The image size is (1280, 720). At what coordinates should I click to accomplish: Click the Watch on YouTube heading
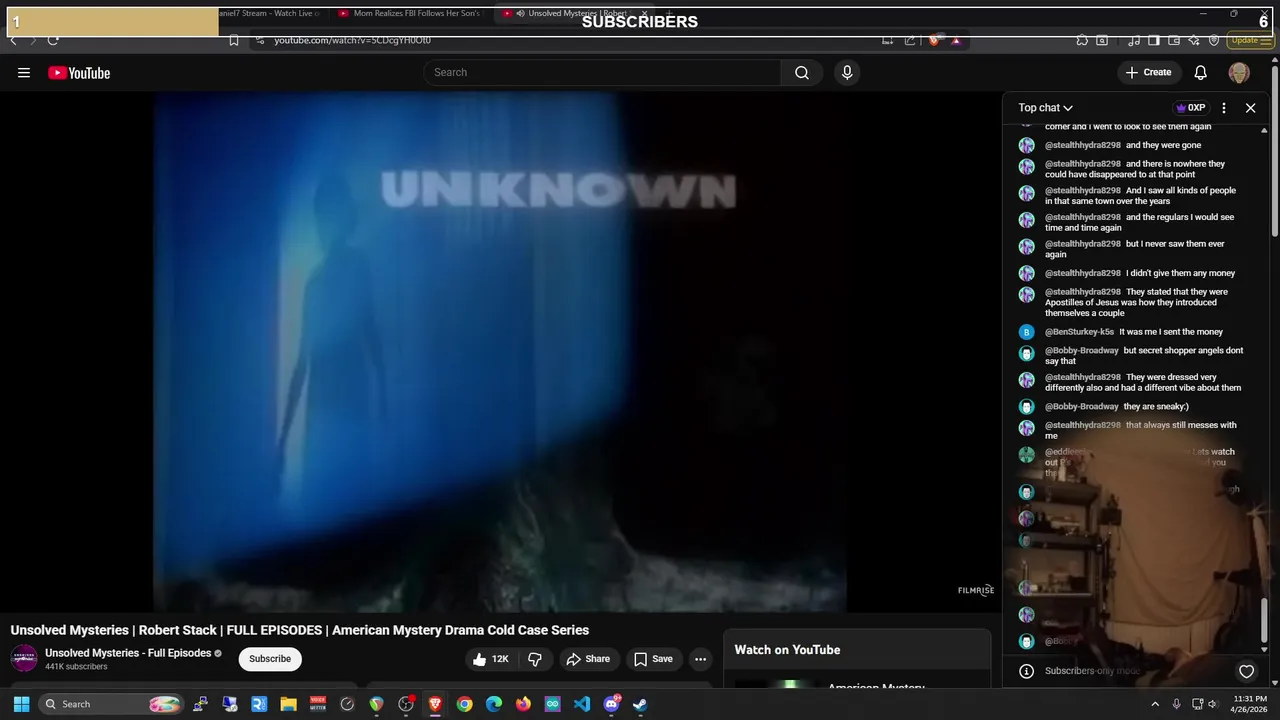787,650
